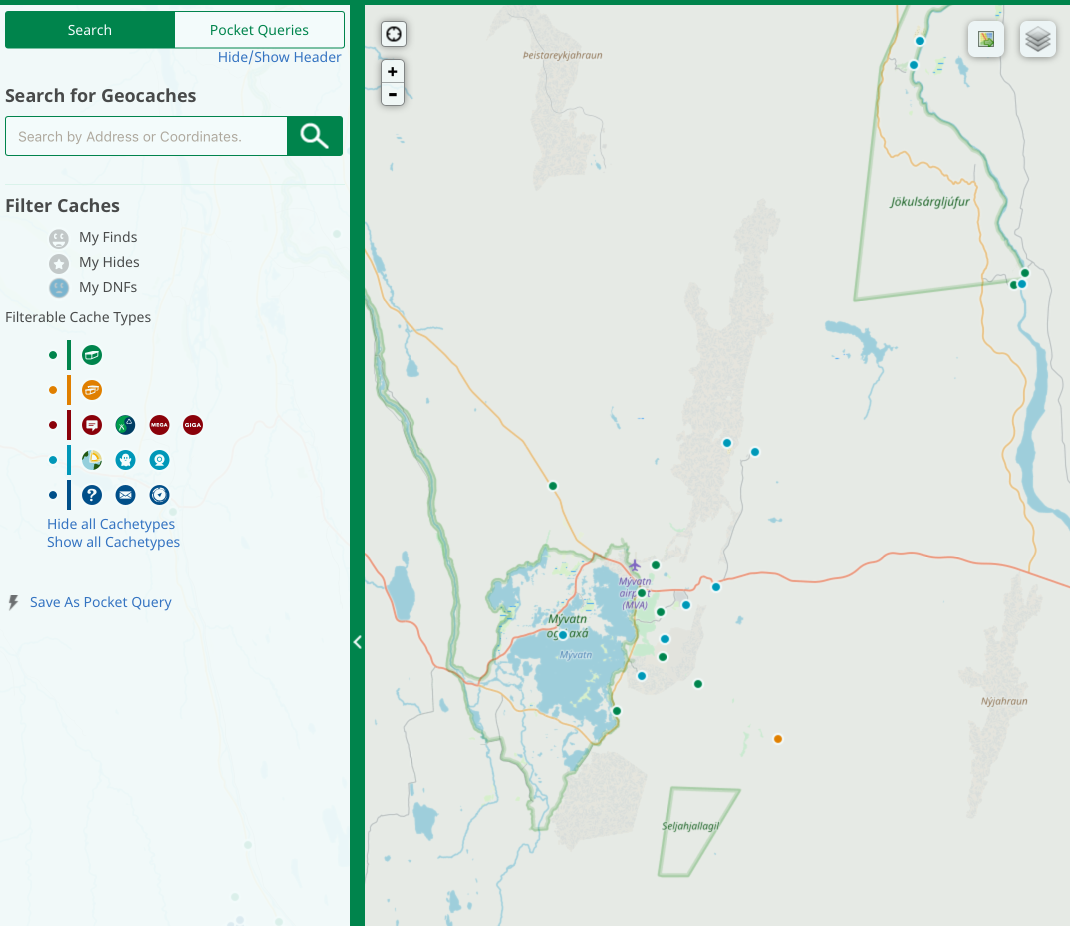Click the Þeistareykjahraun map label

pos(562,55)
